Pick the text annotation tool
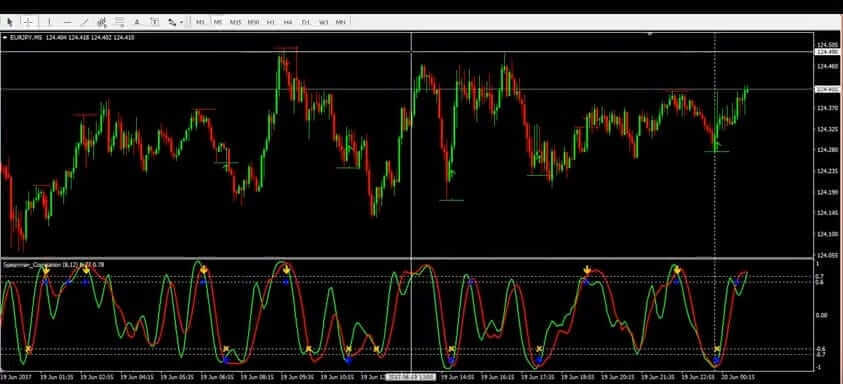The image size is (843, 384). click(137, 22)
